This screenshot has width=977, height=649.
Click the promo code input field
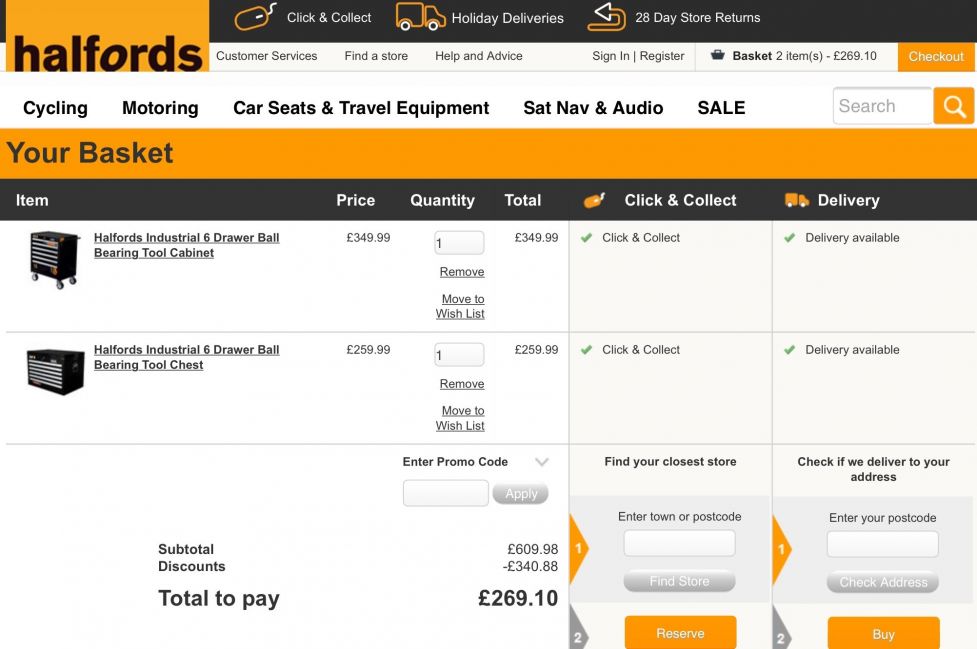[446, 493]
